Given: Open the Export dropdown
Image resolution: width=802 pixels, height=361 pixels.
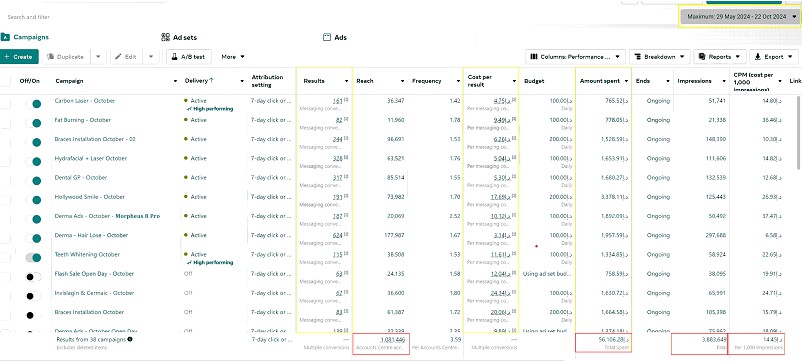Looking at the screenshot, I should click(774, 57).
